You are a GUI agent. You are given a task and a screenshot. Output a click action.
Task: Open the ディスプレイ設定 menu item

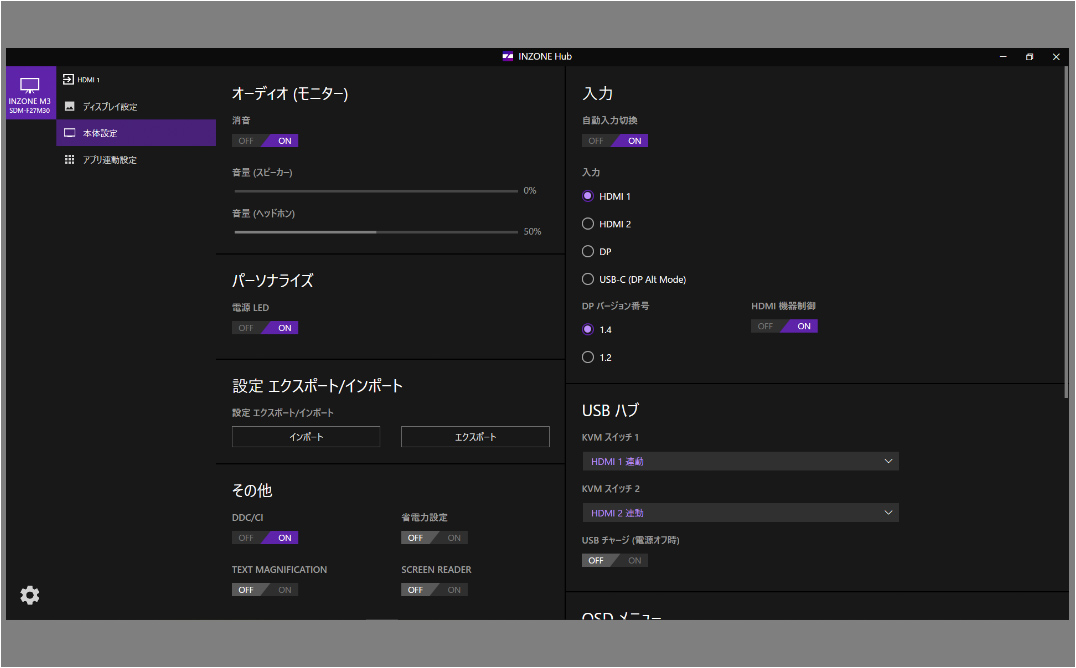[110, 106]
